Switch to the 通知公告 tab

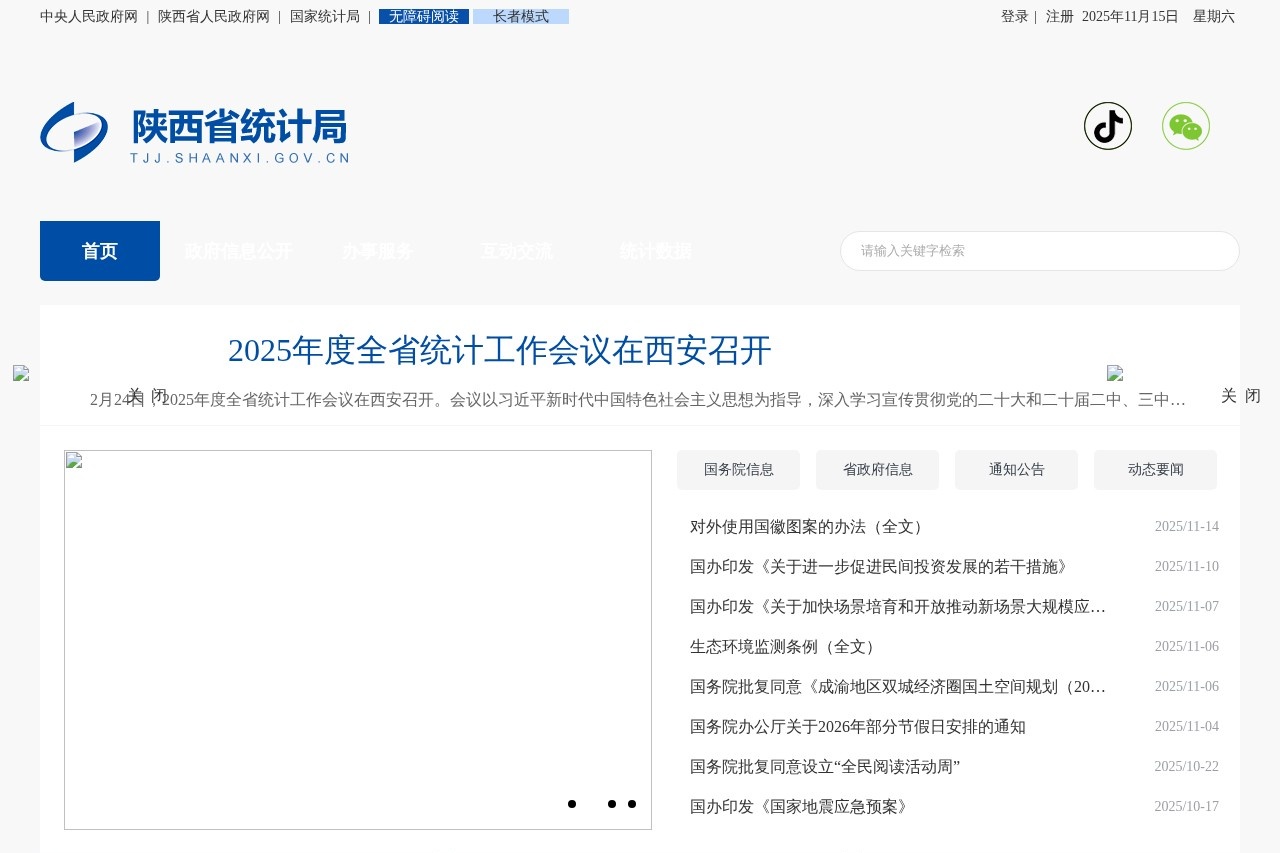click(1016, 470)
